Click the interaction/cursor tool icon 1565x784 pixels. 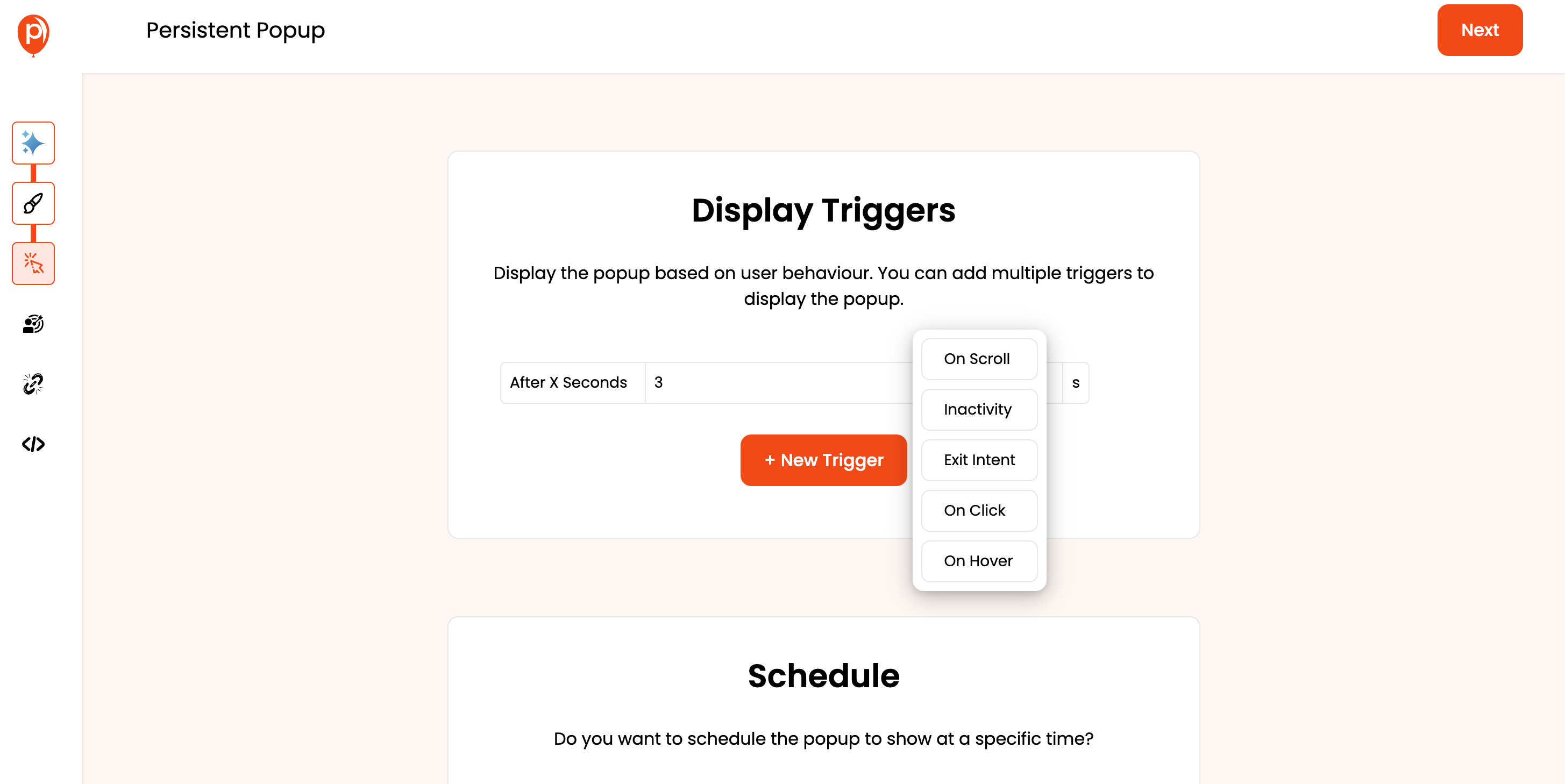(x=33, y=264)
